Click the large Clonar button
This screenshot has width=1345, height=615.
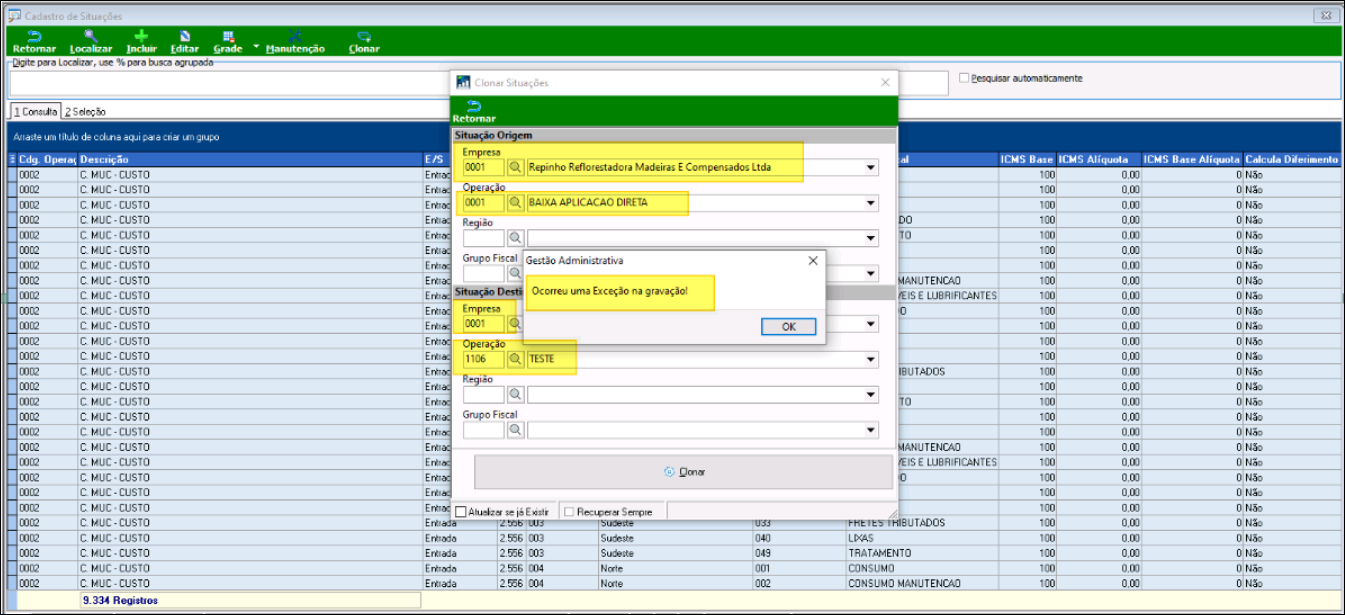point(683,472)
